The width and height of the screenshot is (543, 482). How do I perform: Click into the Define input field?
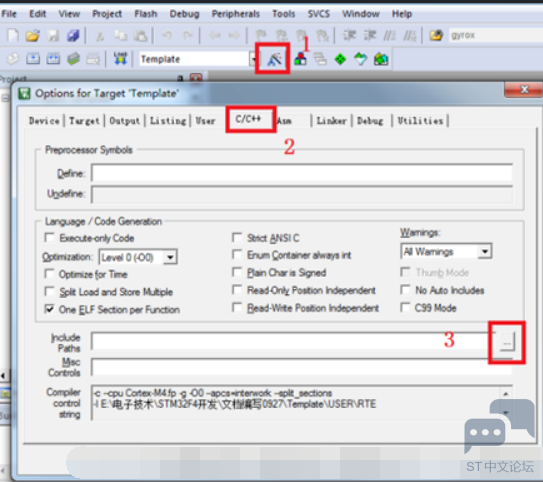[x=302, y=173]
